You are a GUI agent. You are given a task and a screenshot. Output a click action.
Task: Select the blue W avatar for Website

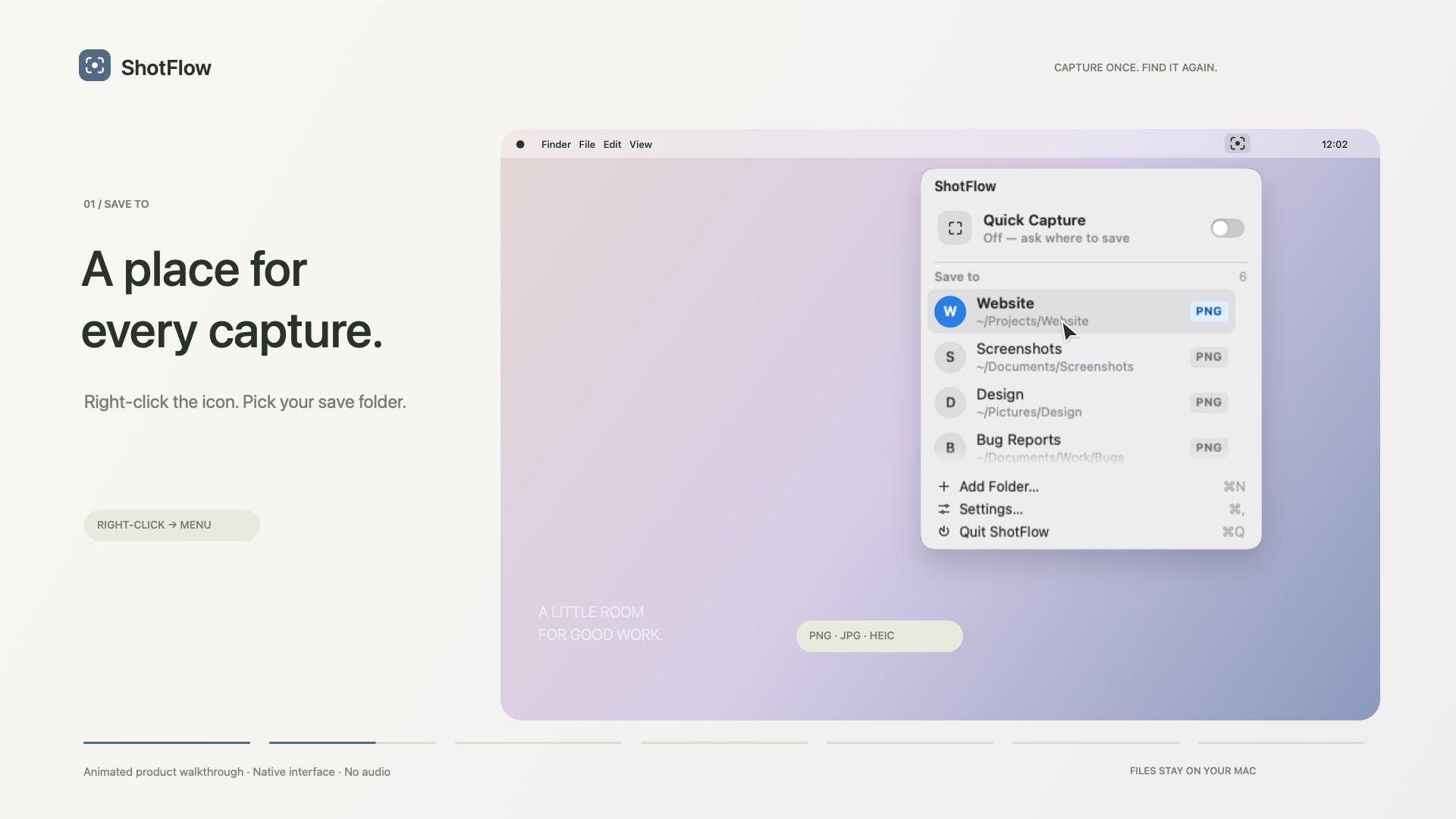(950, 312)
